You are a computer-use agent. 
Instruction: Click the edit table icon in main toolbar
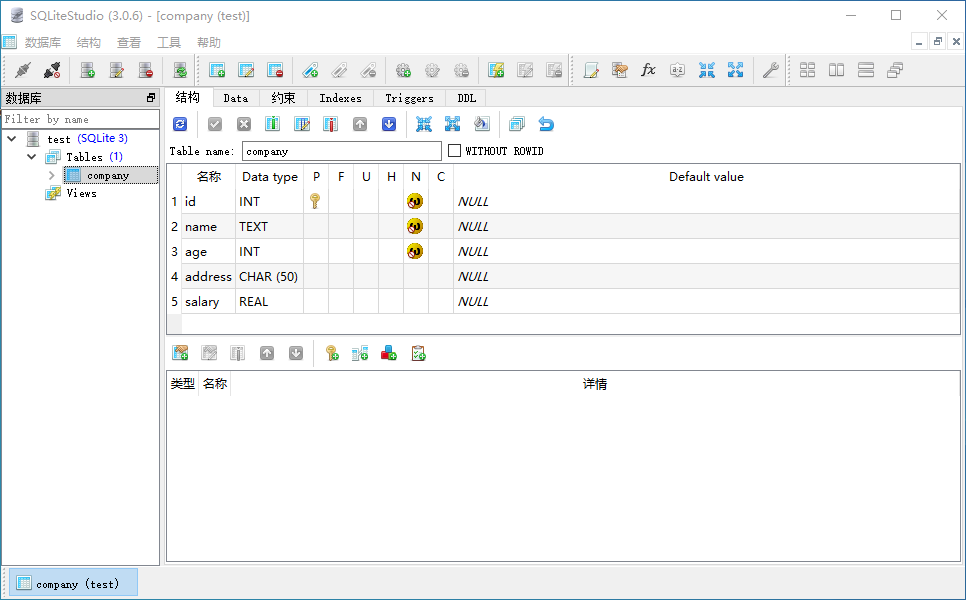(246, 70)
